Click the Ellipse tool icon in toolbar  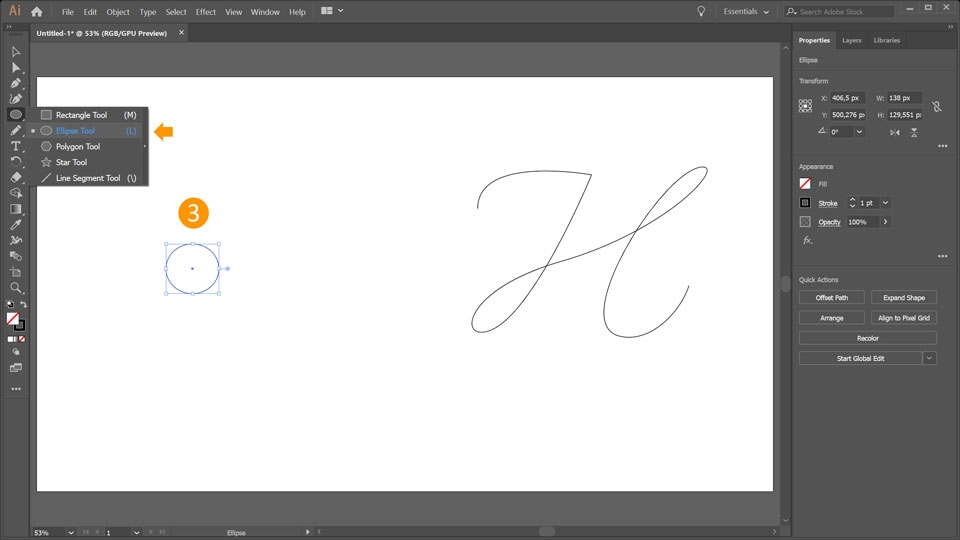16,114
